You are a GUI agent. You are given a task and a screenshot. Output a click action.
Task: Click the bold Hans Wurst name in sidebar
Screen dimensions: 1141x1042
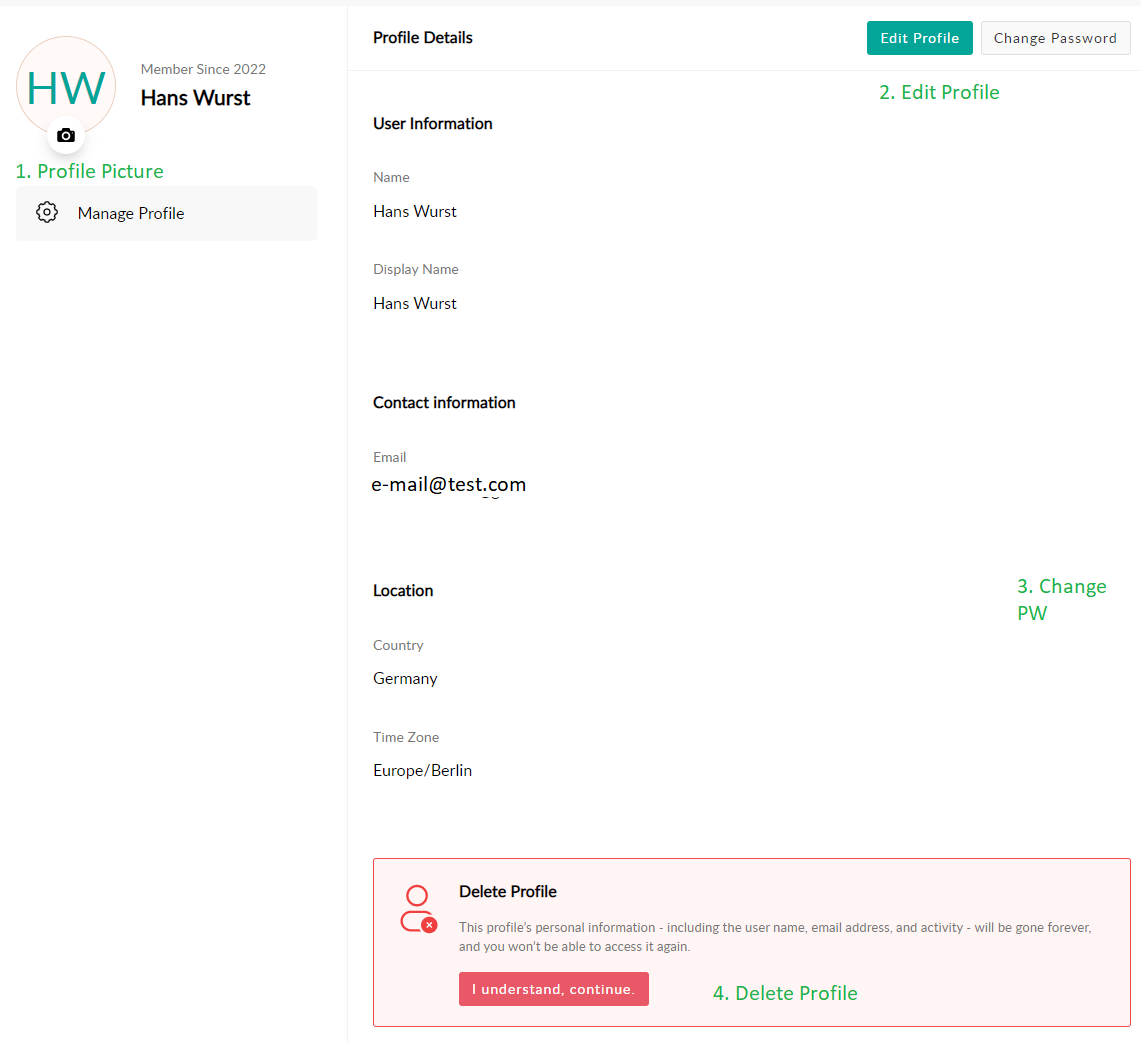(195, 98)
